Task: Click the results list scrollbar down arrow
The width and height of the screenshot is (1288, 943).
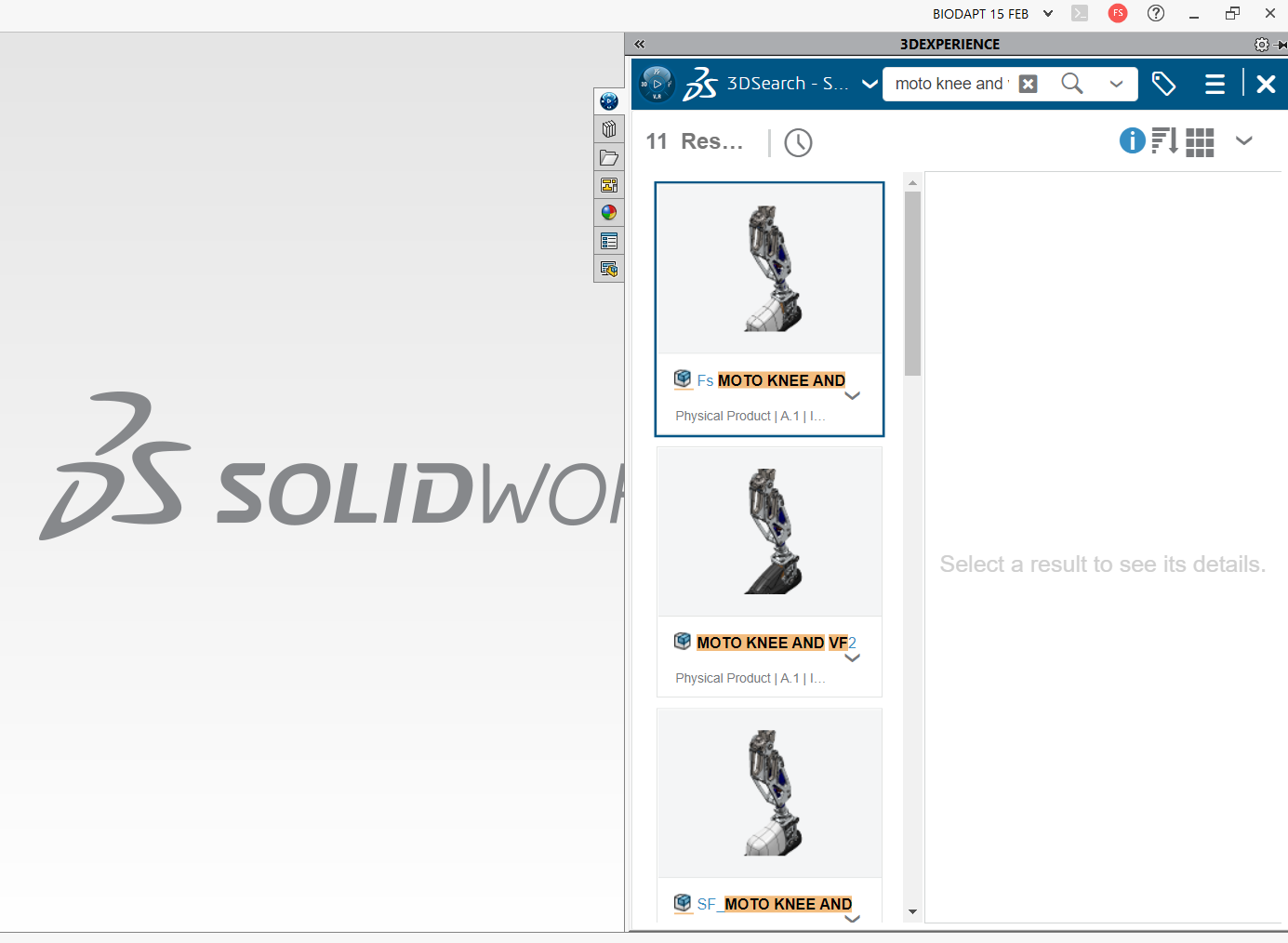Action: tap(912, 911)
